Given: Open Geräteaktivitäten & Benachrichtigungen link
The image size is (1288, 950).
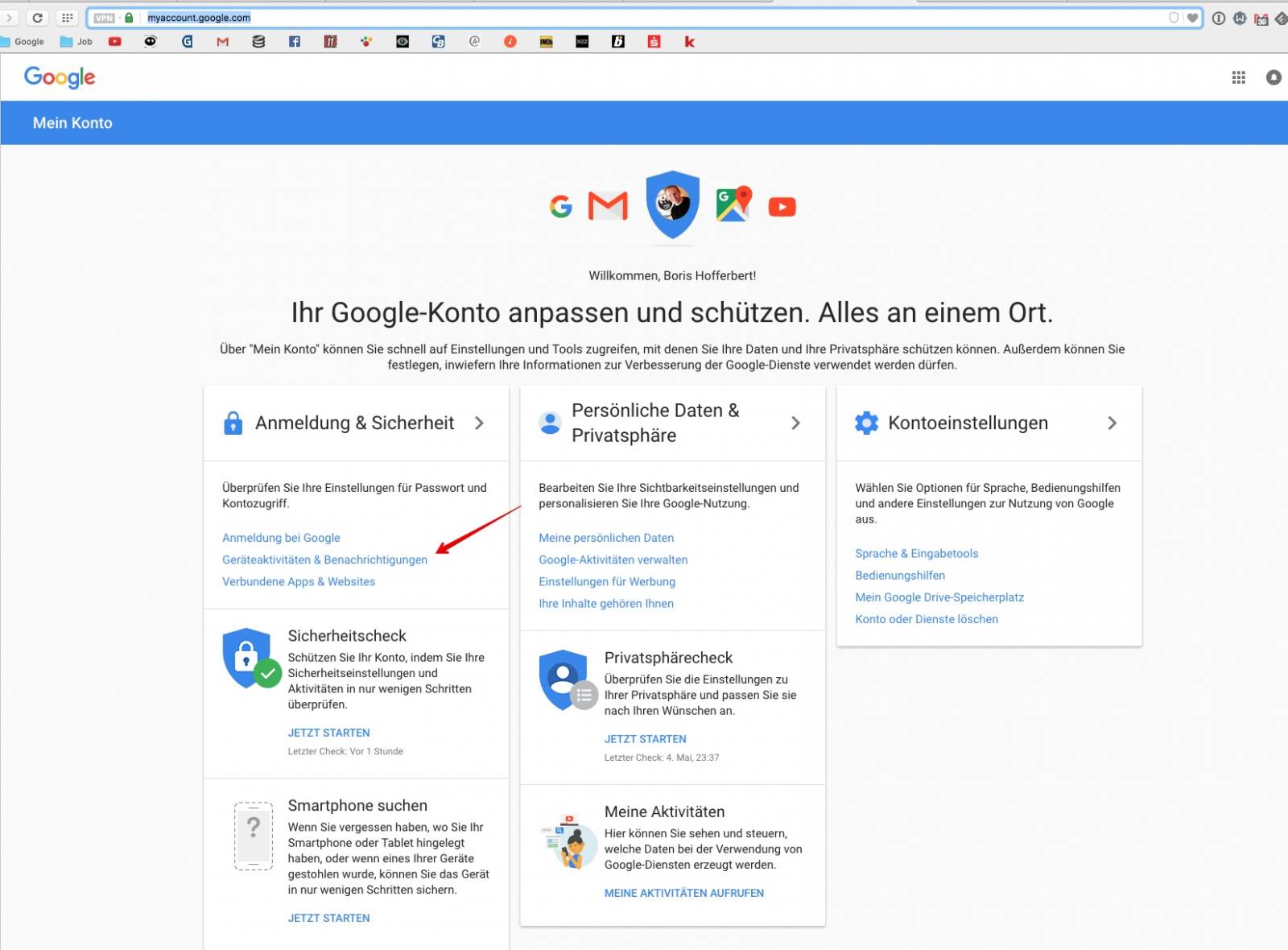Looking at the screenshot, I should 324,560.
